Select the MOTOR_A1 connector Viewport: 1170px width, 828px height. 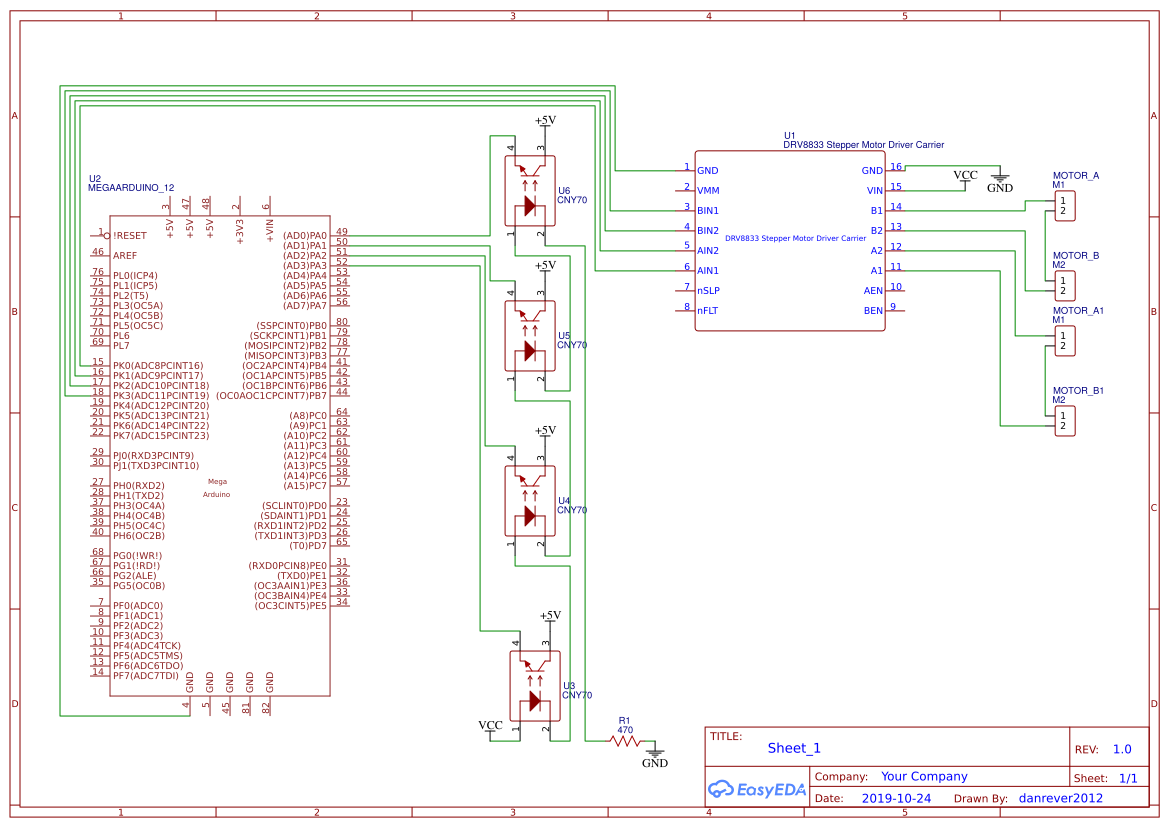(x=1065, y=341)
